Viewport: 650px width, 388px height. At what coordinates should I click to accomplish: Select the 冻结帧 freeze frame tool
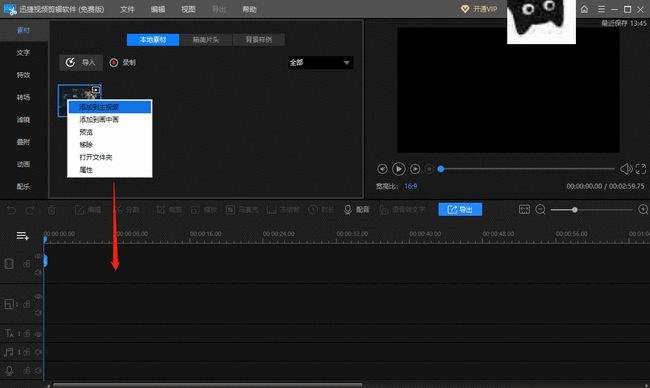click(x=283, y=210)
